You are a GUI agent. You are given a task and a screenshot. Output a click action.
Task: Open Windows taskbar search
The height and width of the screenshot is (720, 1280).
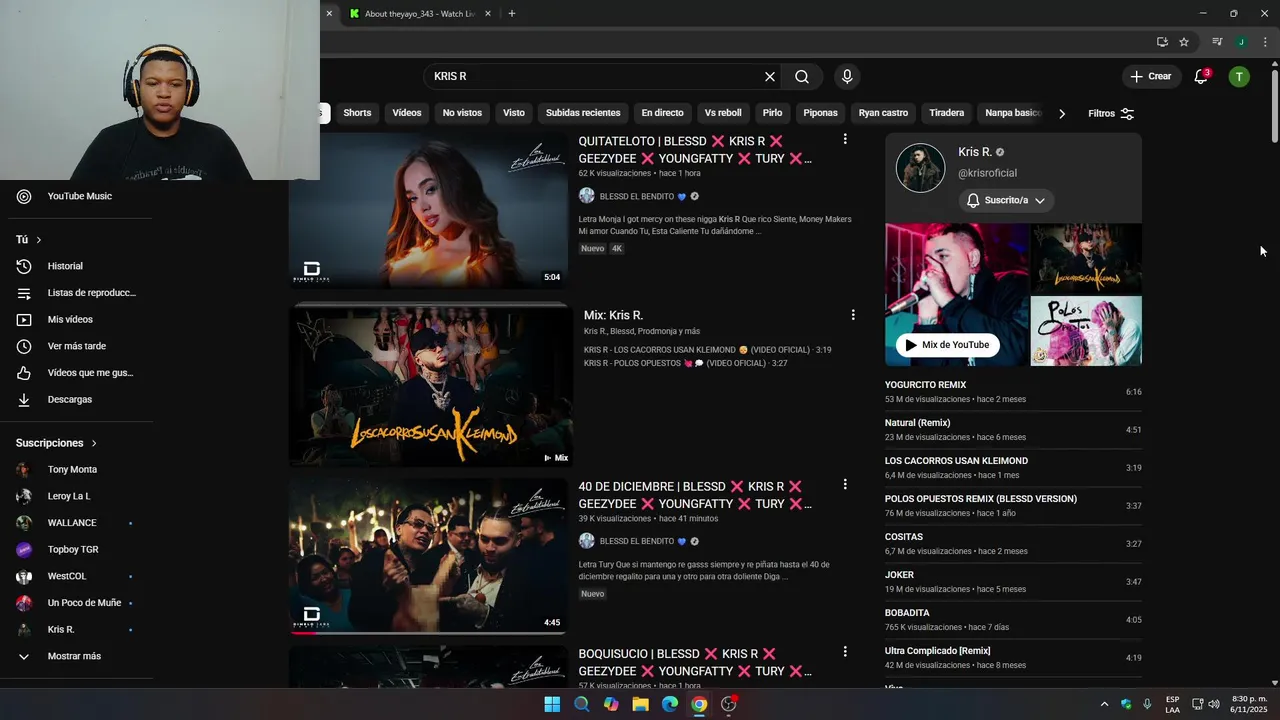582,704
